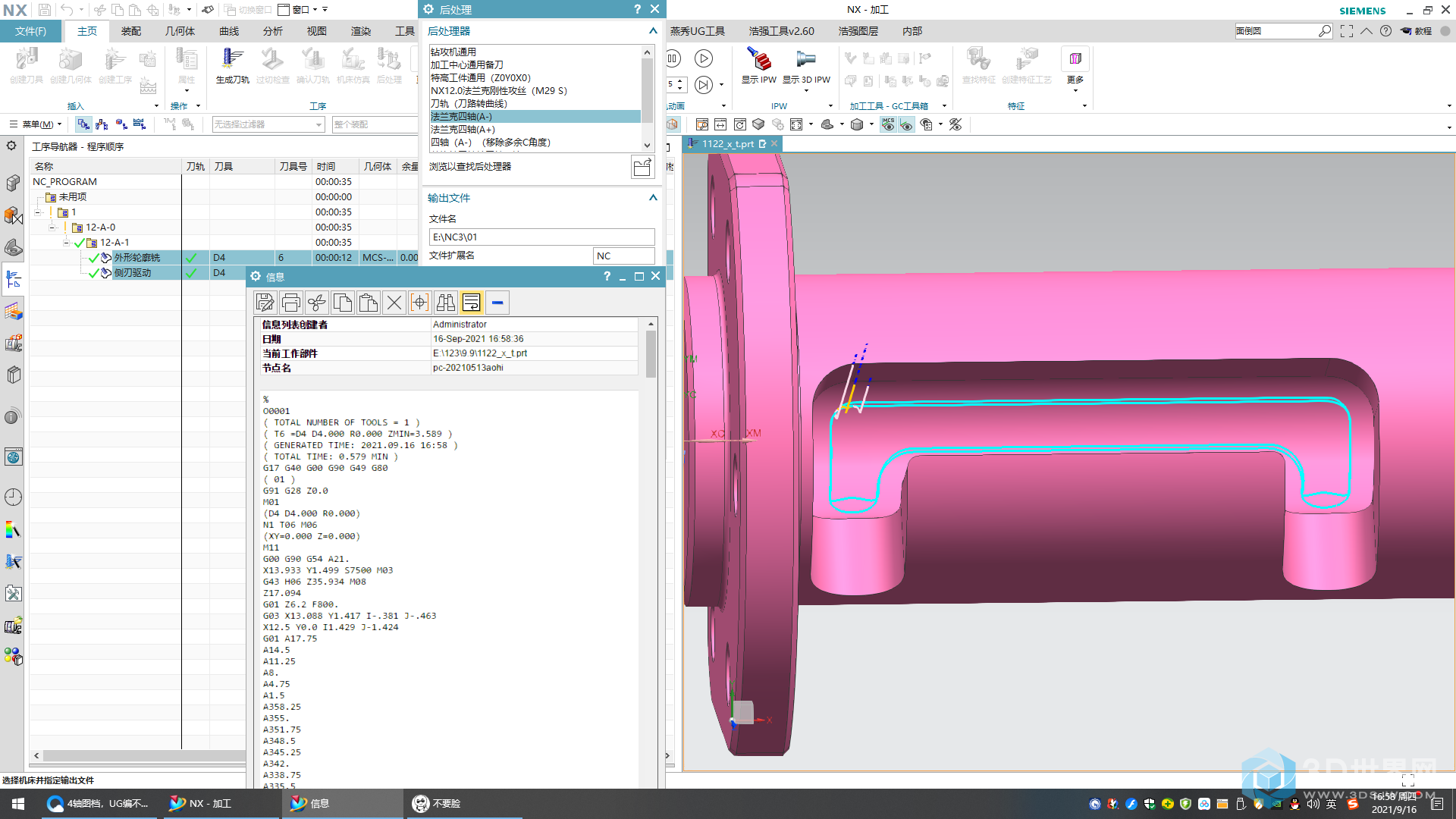
Task: Select 钻攻机通用 postprocessor in the list
Action: click(535, 52)
